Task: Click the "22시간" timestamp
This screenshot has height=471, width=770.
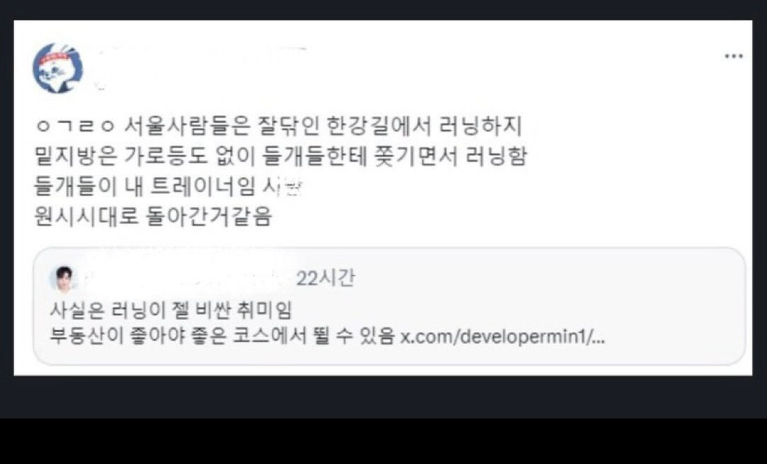Action: pos(325,278)
